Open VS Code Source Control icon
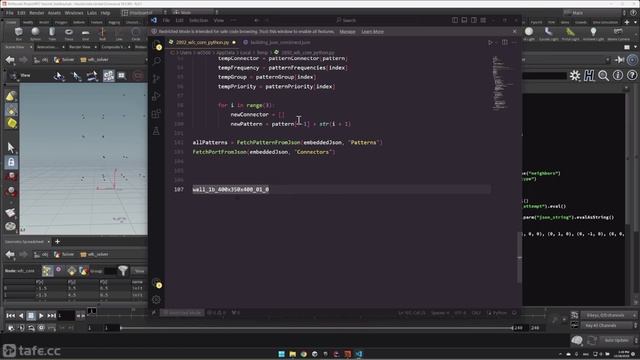This screenshot has width=640, height=360. [156, 78]
